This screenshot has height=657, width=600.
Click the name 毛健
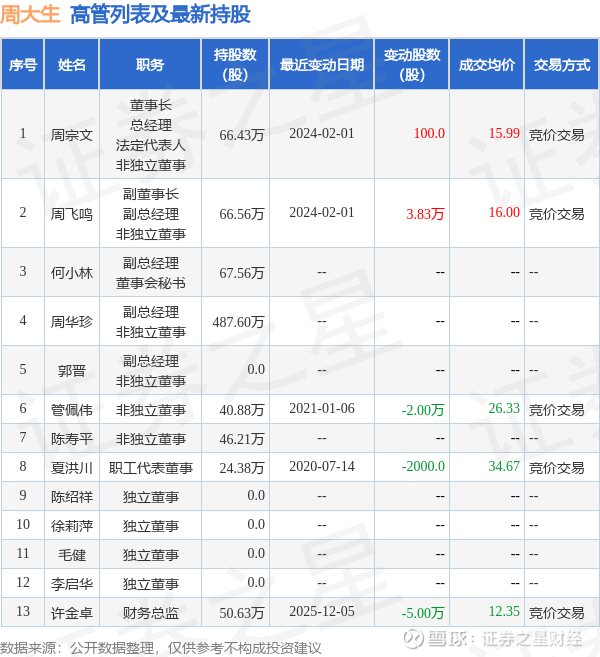tap(72, 555)
